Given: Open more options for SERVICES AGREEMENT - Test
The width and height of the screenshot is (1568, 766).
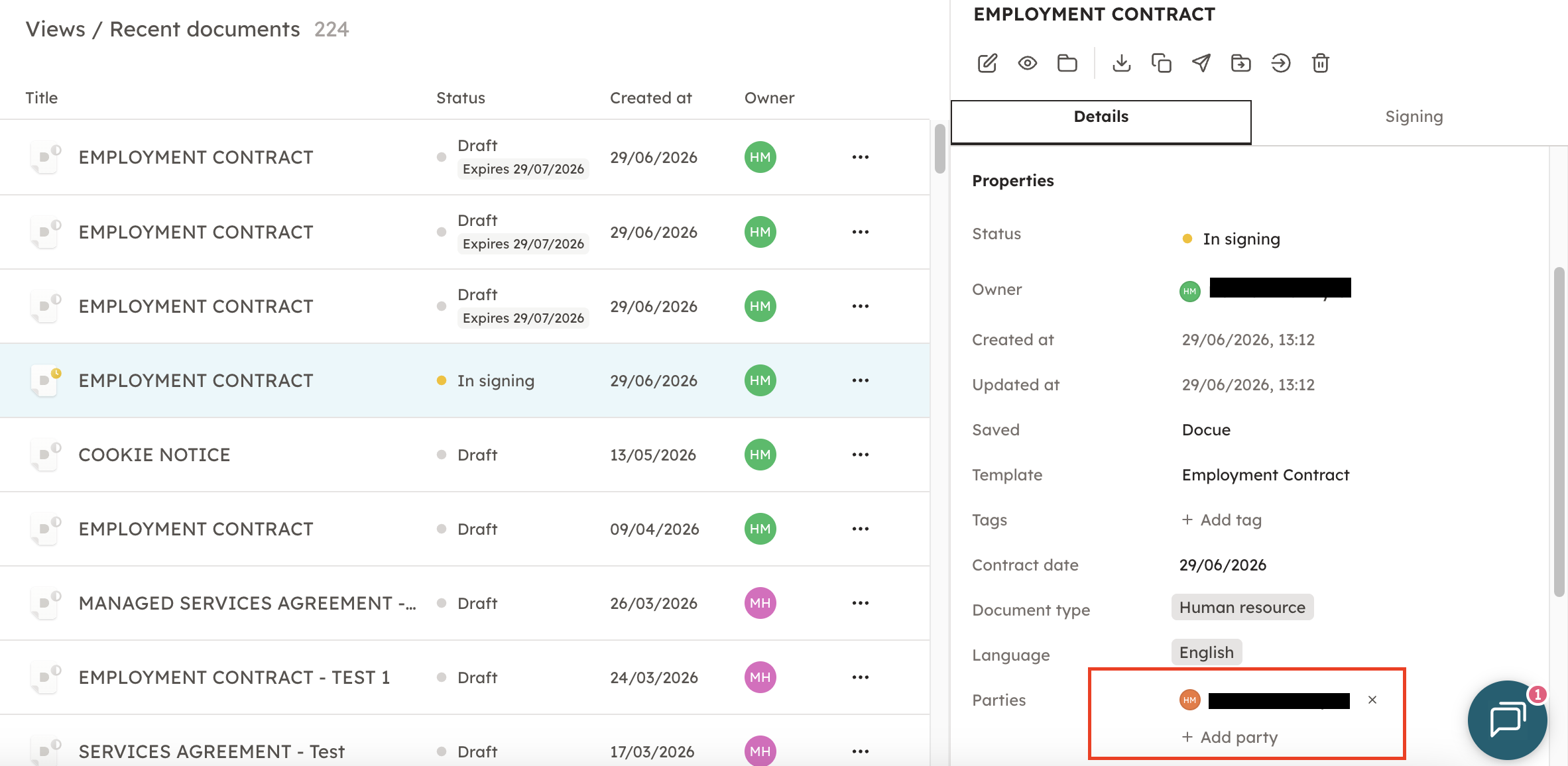Looking at the screenshot, I should pos(861,751).
